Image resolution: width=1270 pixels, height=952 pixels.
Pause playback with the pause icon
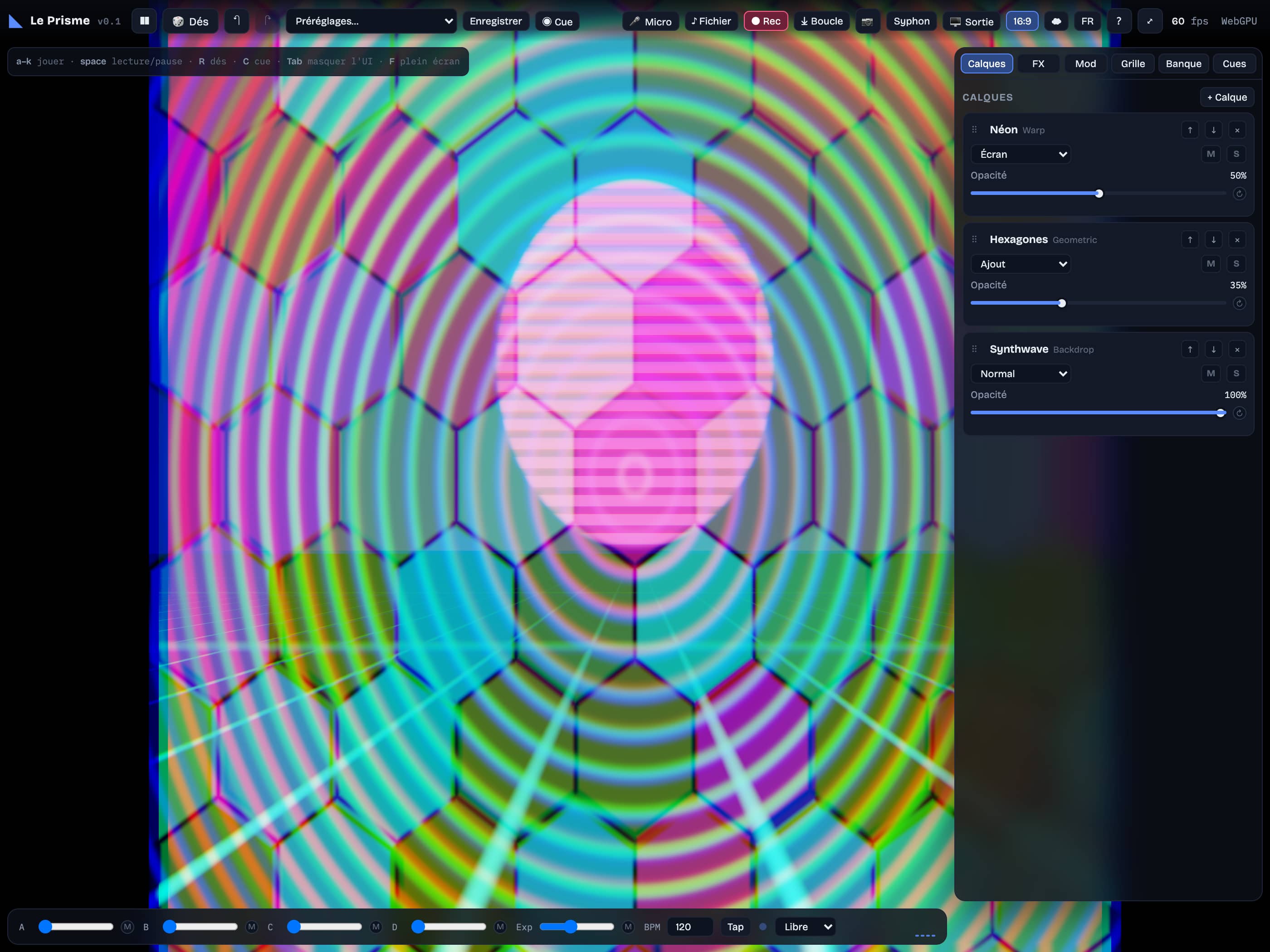click(144, 21)
